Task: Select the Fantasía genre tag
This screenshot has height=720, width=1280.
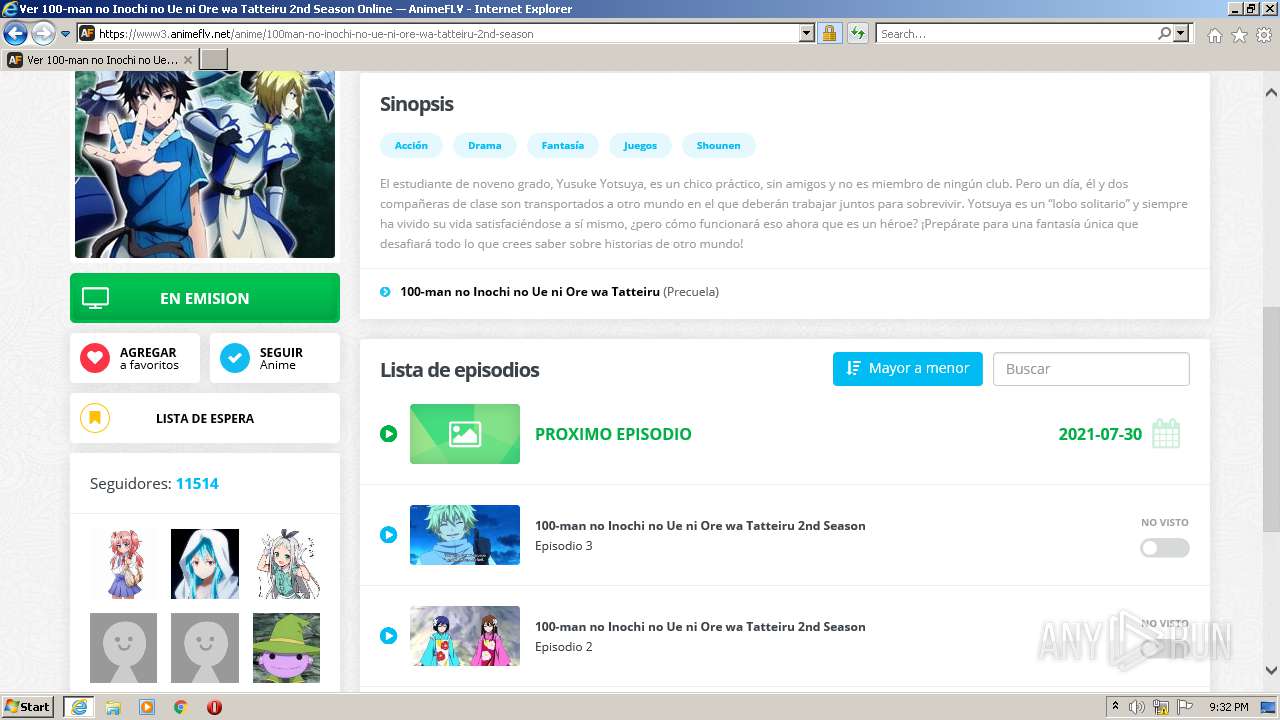Action: 563,146
